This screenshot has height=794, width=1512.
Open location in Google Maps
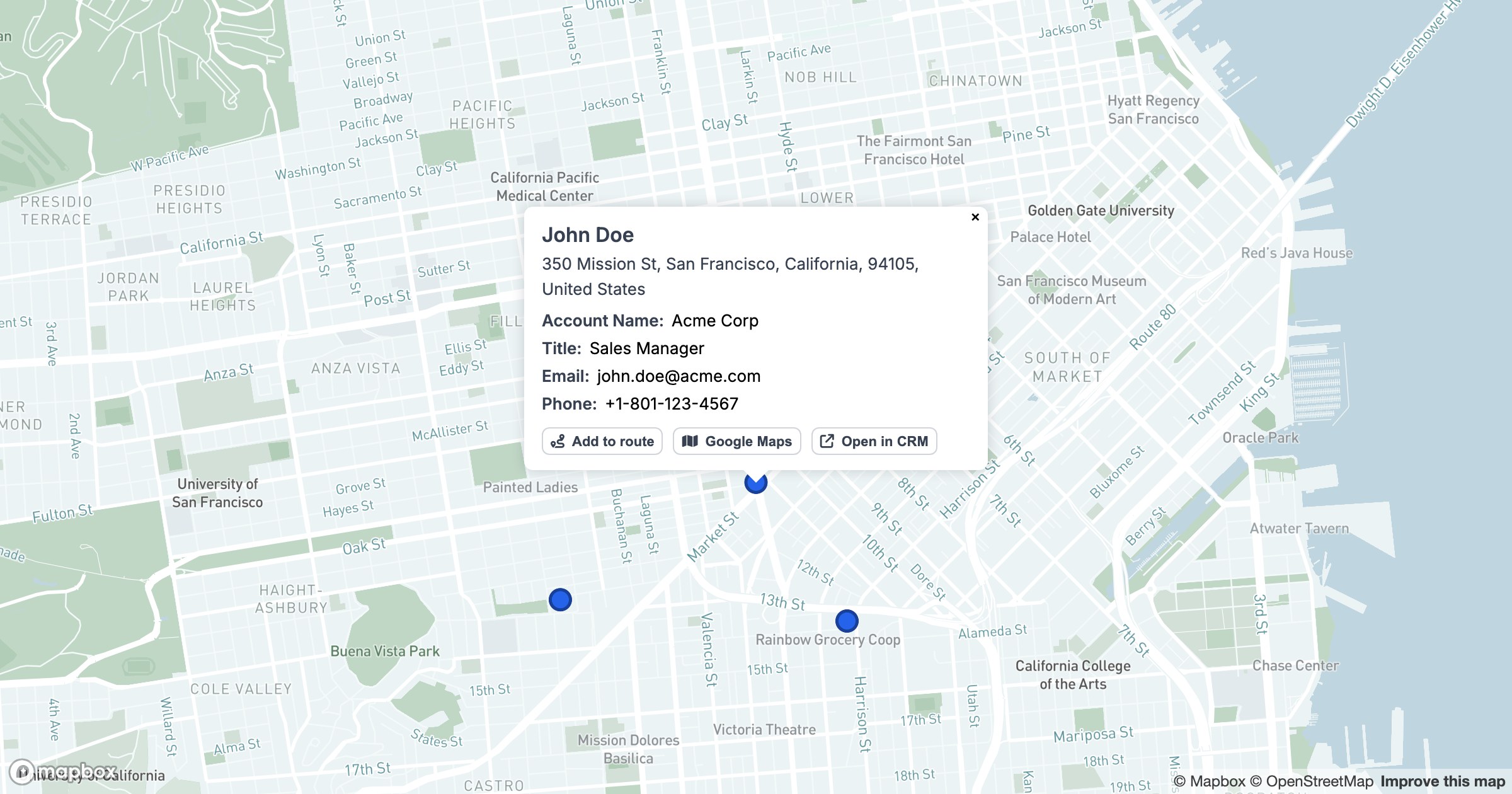737,441
